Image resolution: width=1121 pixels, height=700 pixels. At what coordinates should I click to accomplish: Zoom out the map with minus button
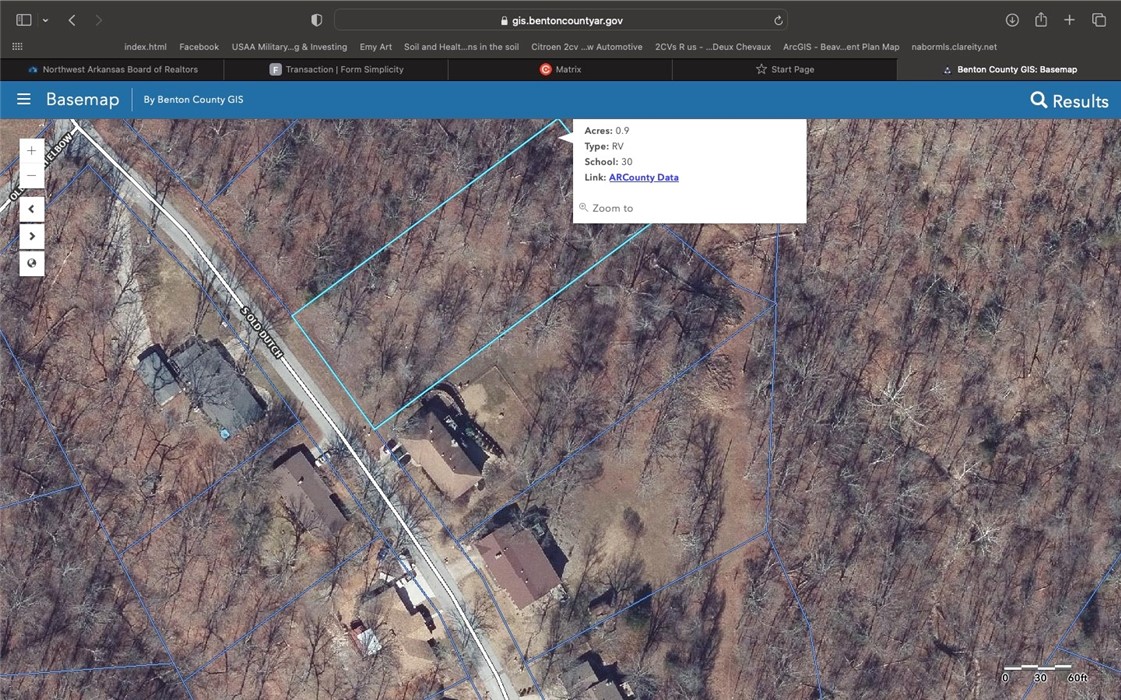[32, 176]
